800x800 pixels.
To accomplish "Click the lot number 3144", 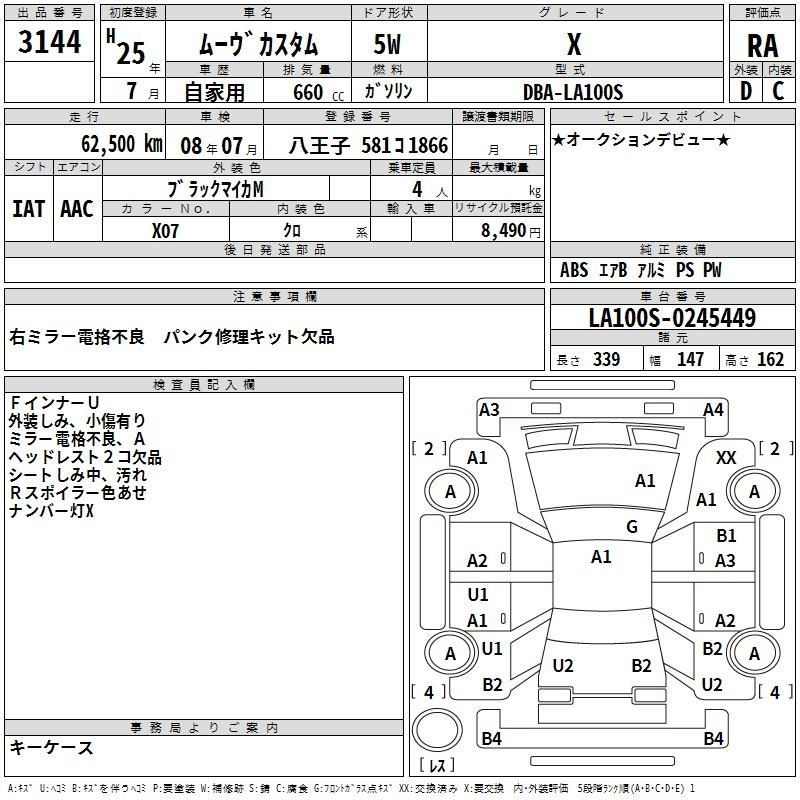I will [x=49, y=41].
